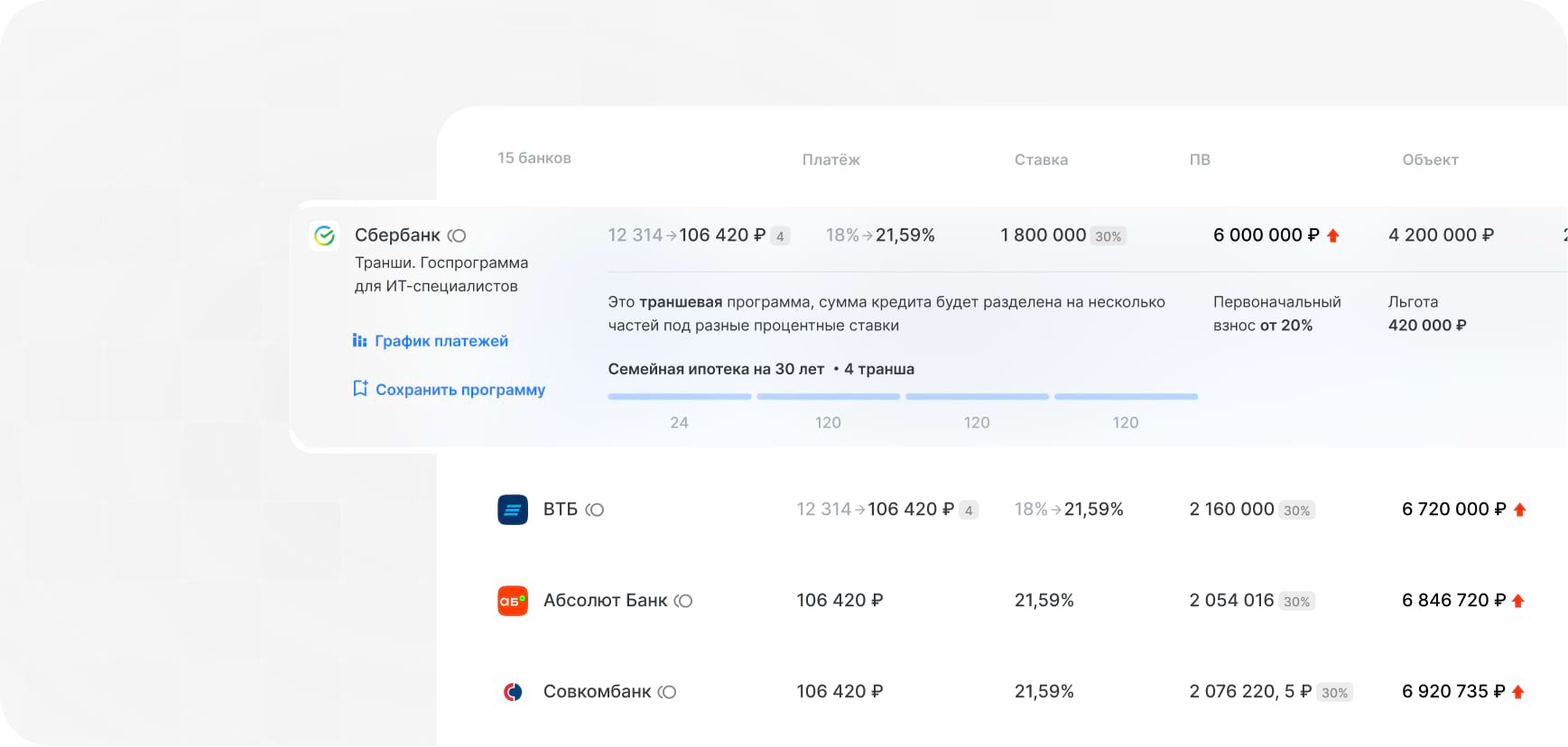Click the icon next to Совкомбанк name

[x=667, y=692]
